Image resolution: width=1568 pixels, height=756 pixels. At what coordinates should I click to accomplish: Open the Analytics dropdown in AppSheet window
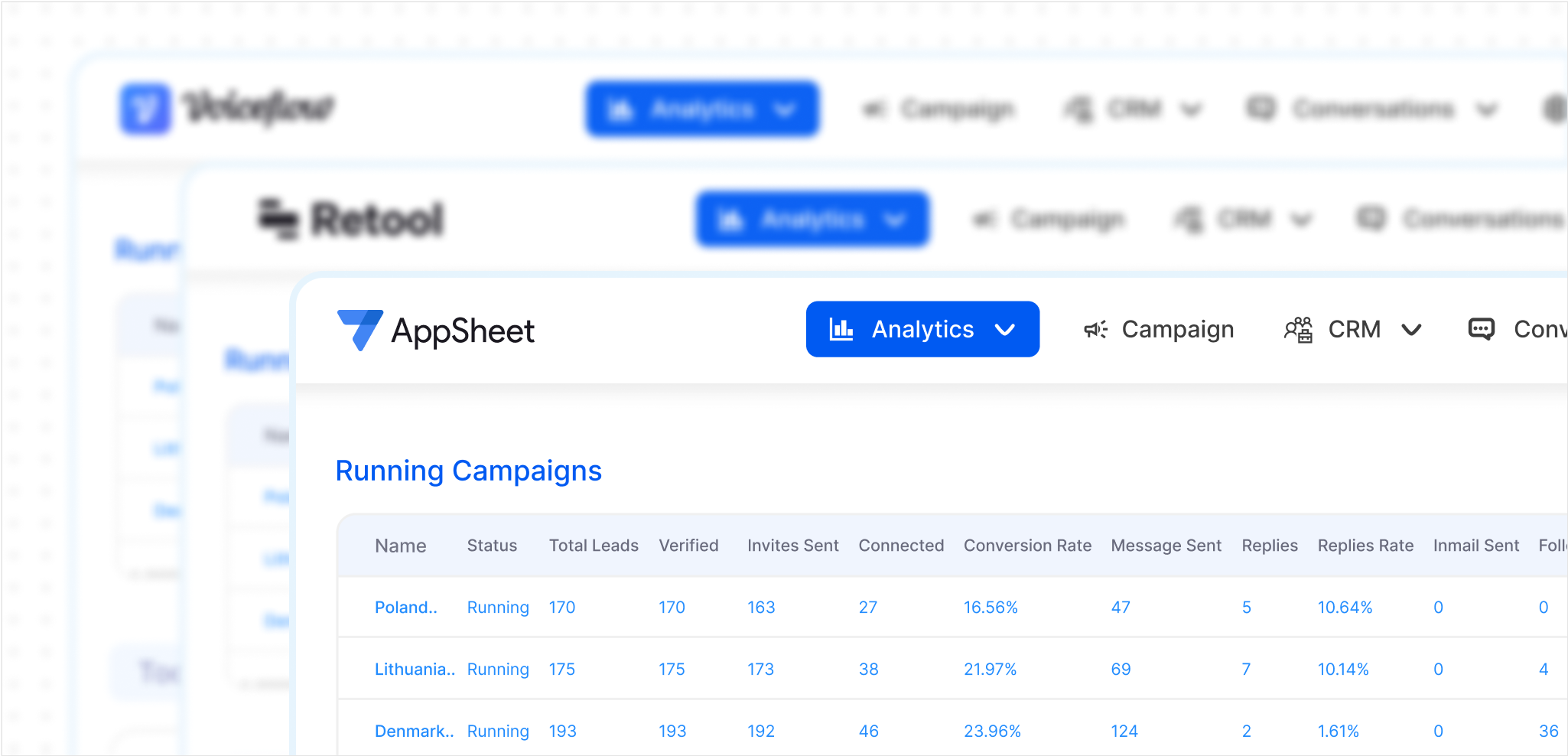[922, 329]
